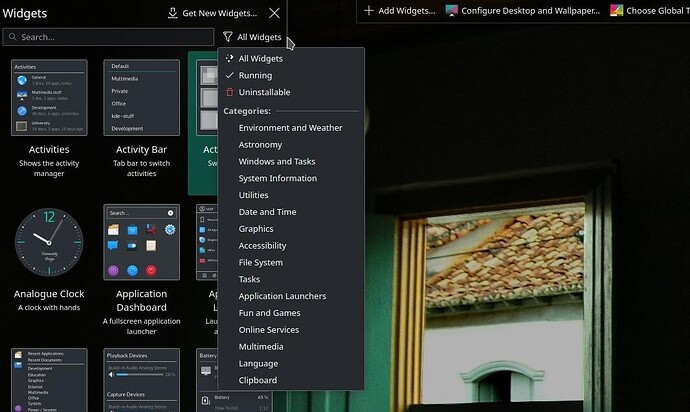Click the Uninstallable trash icon
This screenshot has height=412, width=690.
229,92
